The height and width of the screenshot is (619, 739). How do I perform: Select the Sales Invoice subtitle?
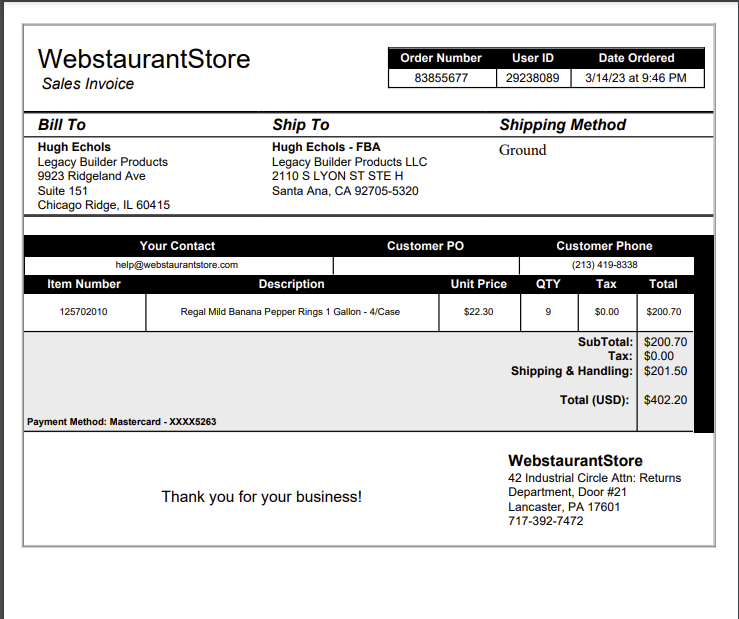point(88,84)
